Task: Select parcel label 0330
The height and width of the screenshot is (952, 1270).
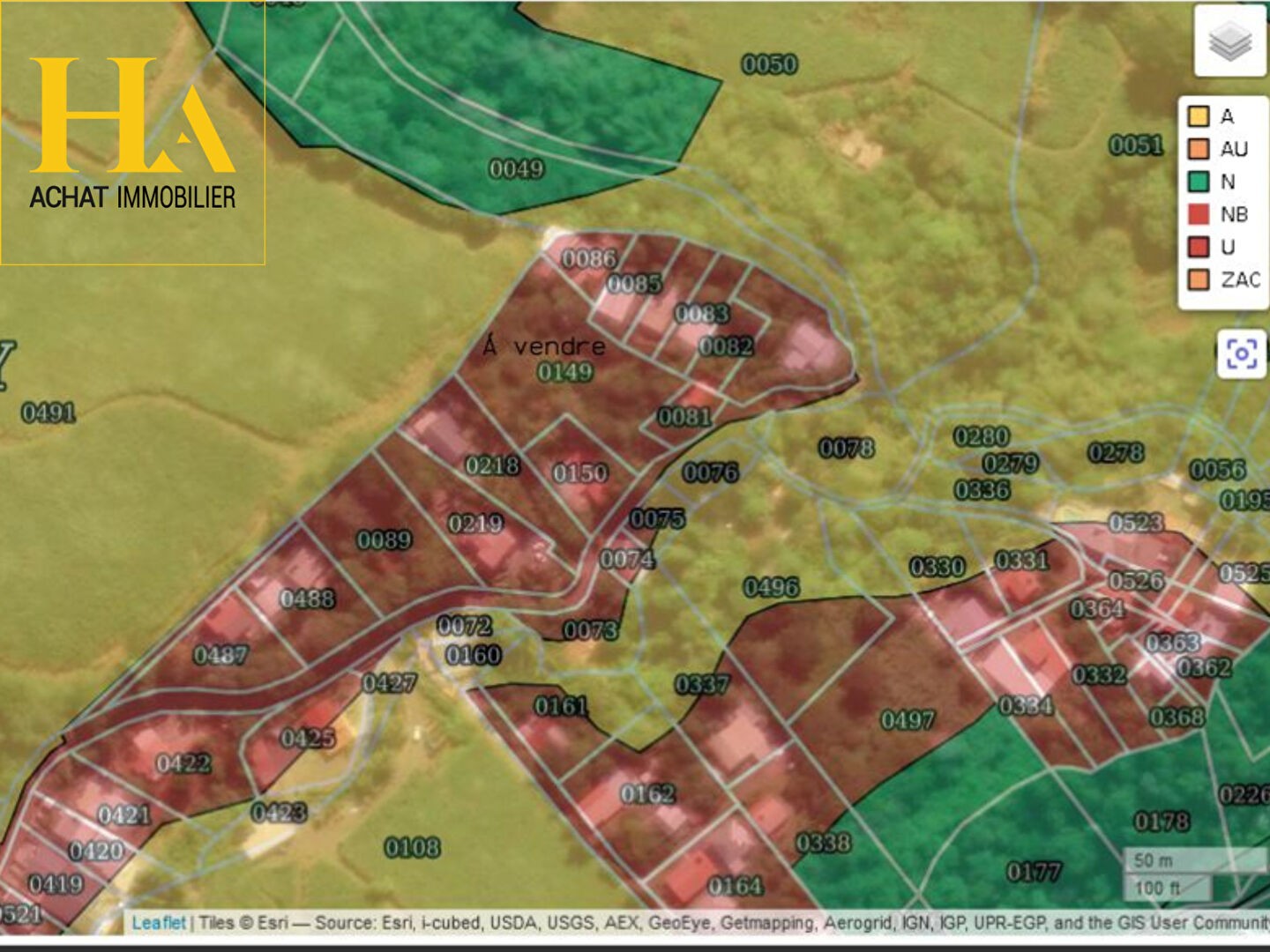Action: click(938, 566)
